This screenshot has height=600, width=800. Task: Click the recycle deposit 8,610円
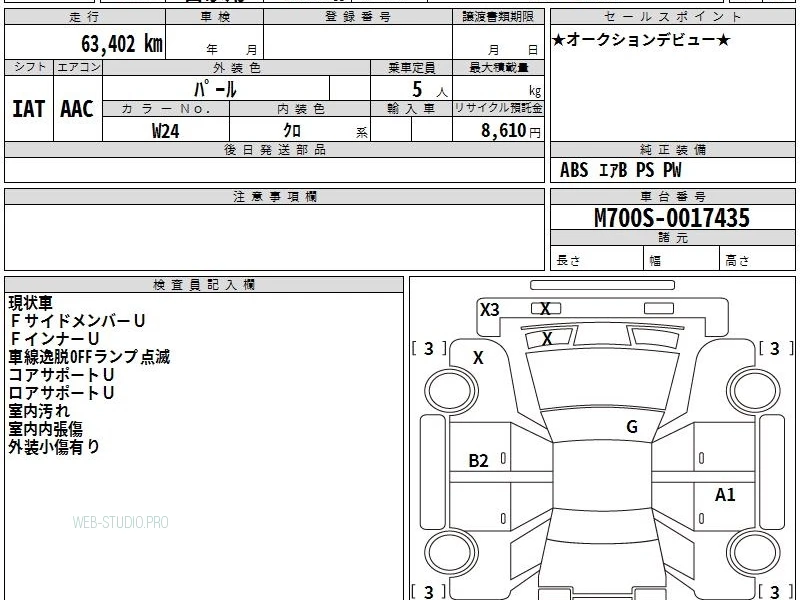pyautogui.click(x=511, y=131)
